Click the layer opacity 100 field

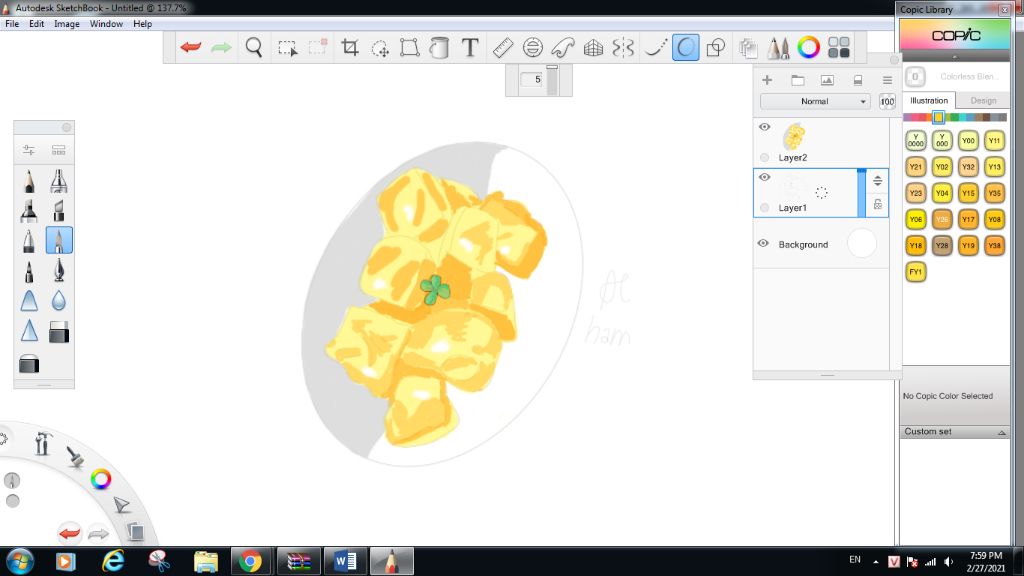(887, 101)
